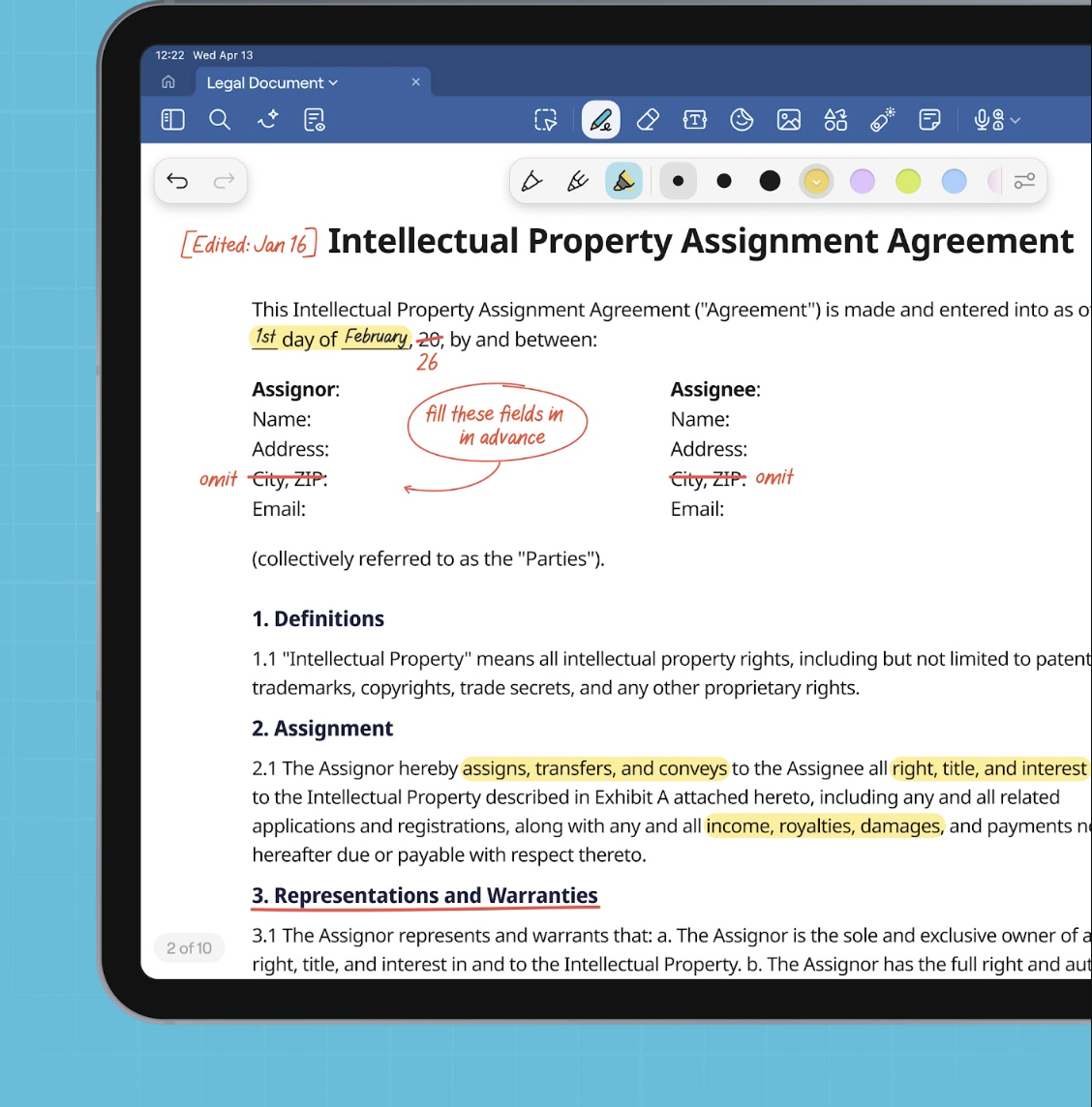The image size is (1092, 1107).
Task: Tap the handwritten '[Edited: Jan 16]' note
Action: pos(249,244)
